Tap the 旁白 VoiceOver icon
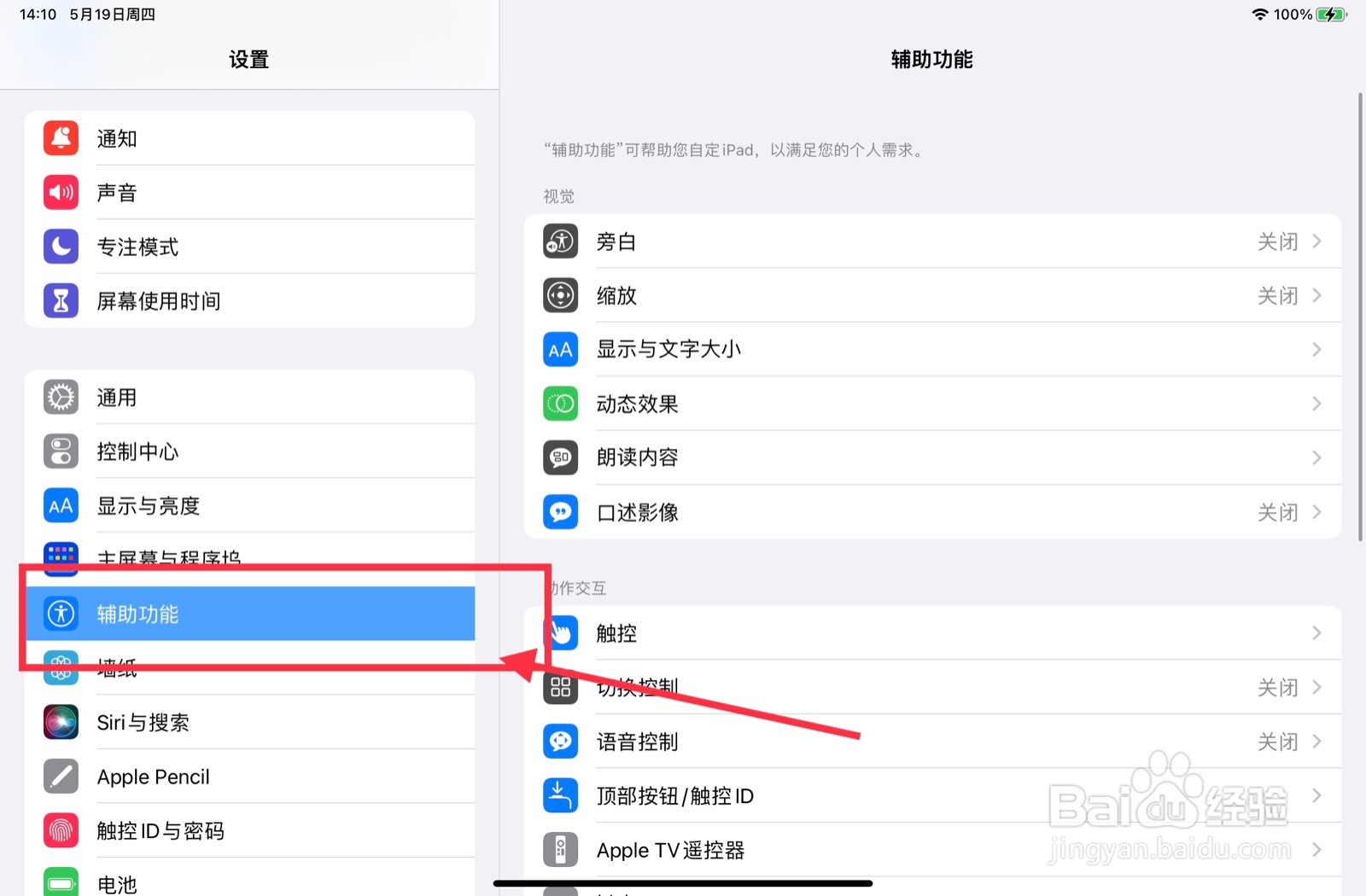The width and height of the screenshot is (1366, 896). (560, 241)
